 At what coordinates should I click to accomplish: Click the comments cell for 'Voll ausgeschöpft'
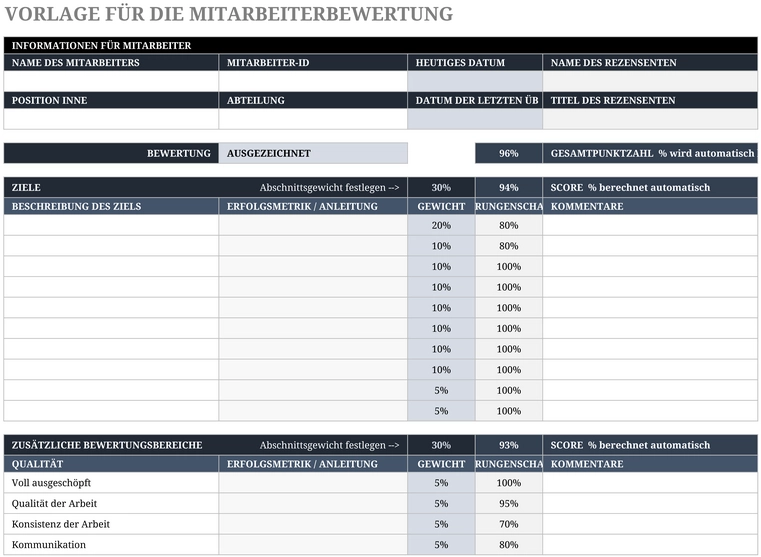tap(650, 483)
